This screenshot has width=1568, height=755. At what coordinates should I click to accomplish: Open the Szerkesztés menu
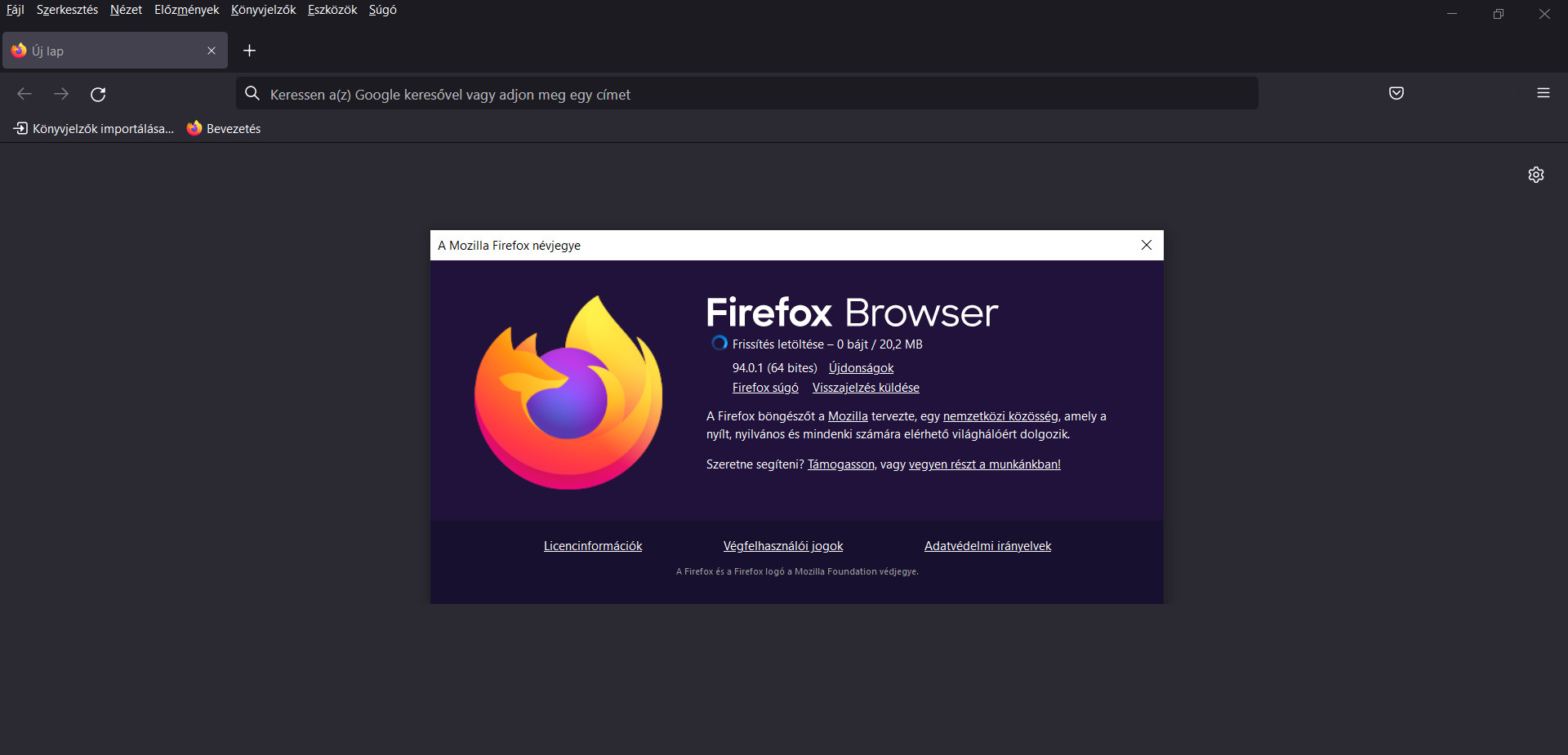(67, 10)
